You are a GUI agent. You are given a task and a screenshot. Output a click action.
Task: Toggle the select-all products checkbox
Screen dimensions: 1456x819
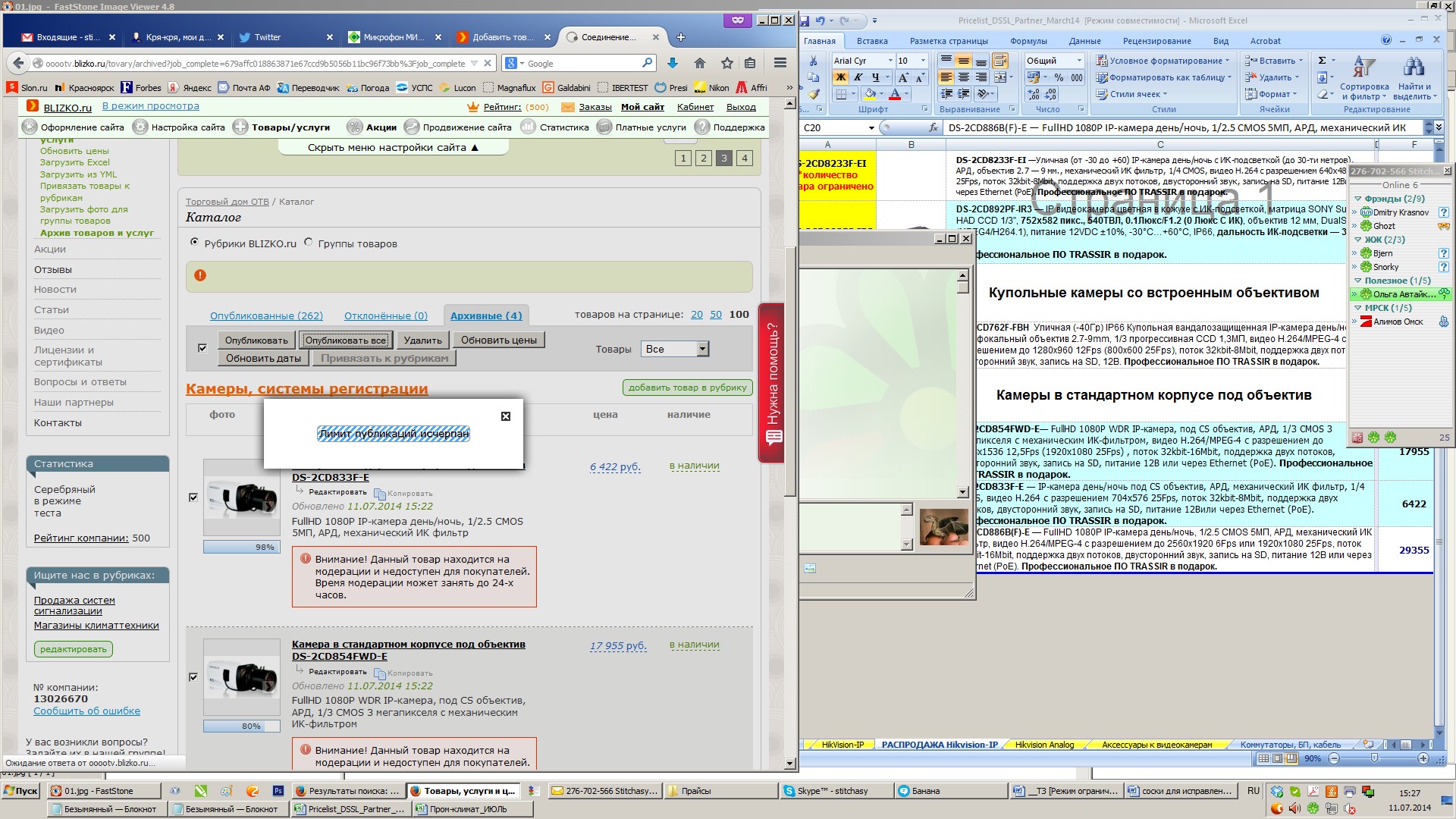pyautogui.click(x=202, y=348)
